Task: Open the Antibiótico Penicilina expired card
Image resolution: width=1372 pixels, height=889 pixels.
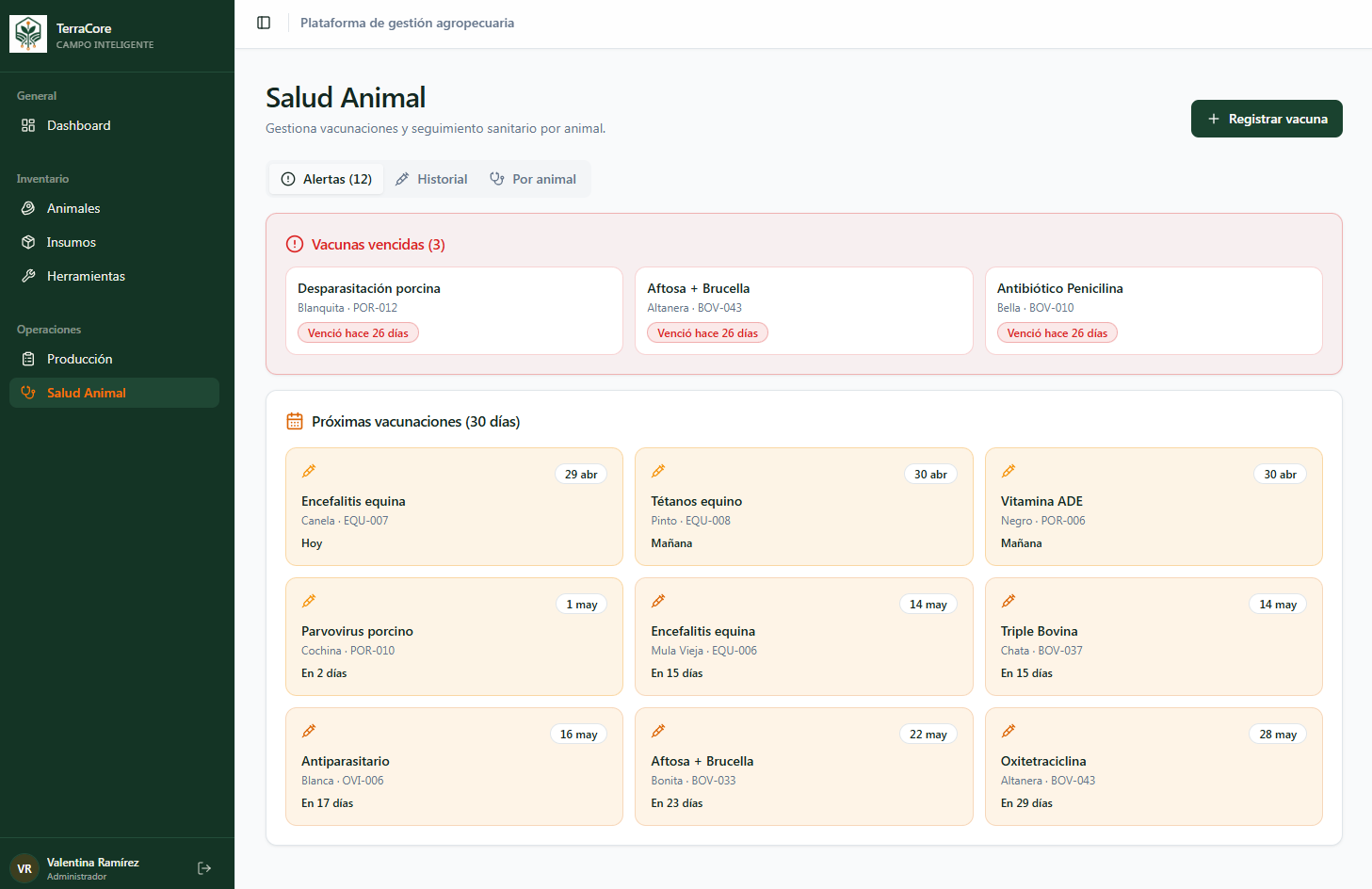Action: point(1154,311)
